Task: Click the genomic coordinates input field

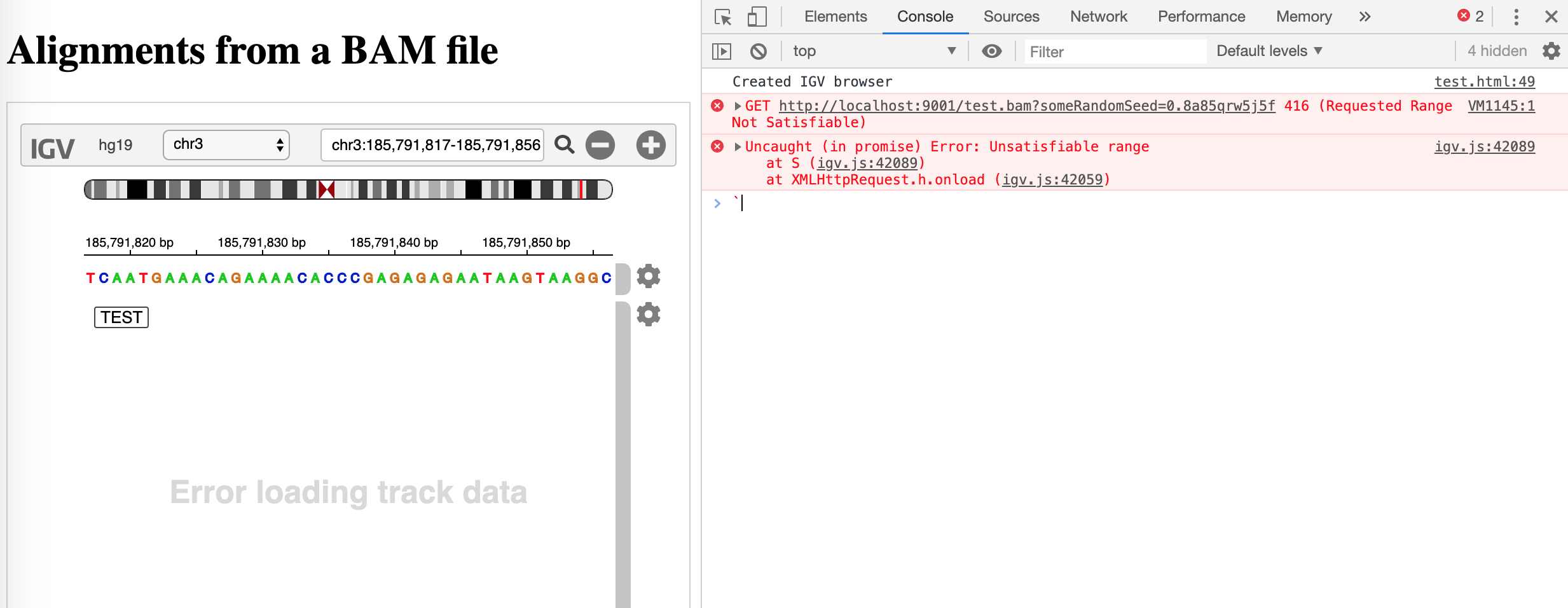Action: tap(432, 145)
